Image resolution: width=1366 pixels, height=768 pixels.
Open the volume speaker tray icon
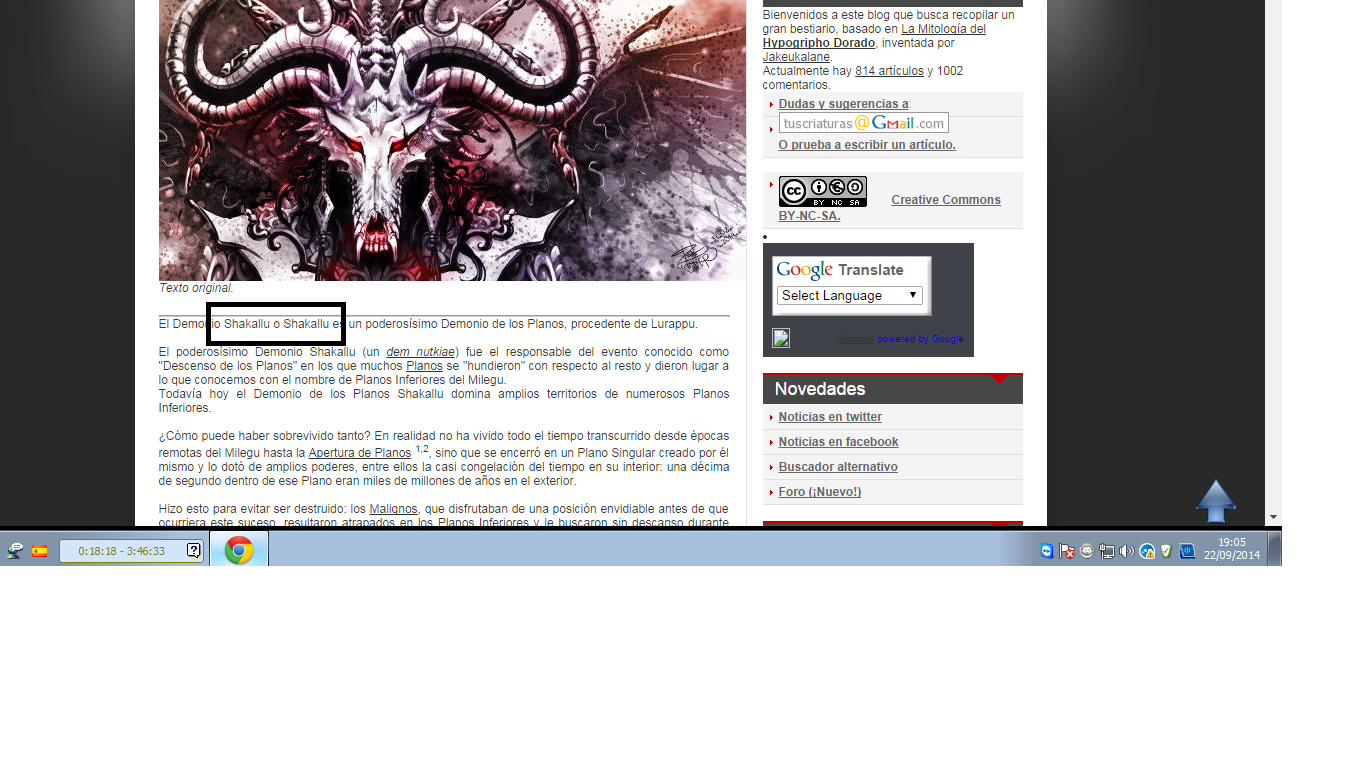pyautogui.click(x=1127, y=551)
